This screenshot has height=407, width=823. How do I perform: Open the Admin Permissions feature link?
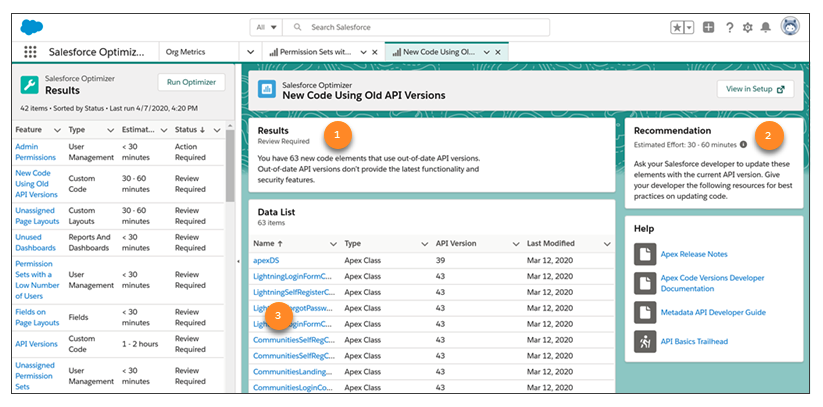(35, 152)
